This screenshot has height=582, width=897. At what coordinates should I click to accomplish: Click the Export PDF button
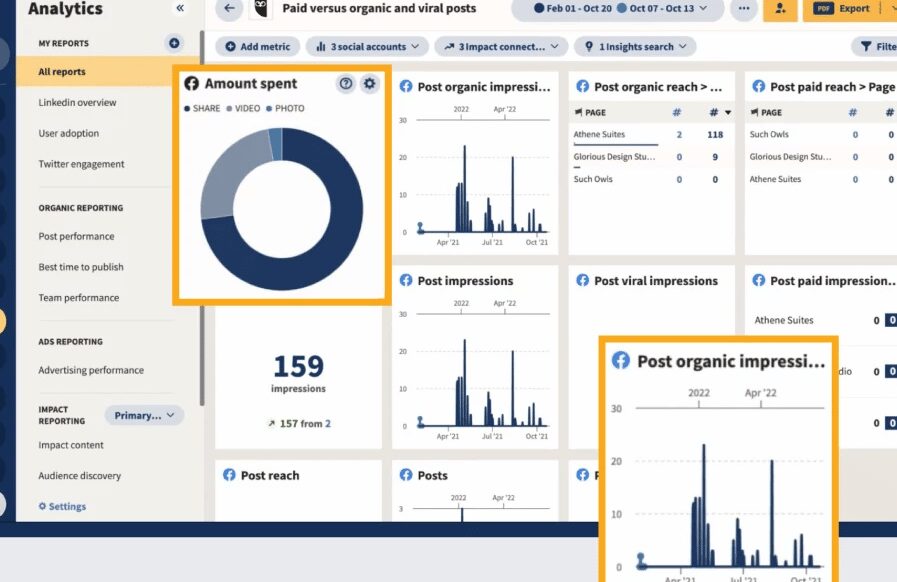[x=842, y=8]
